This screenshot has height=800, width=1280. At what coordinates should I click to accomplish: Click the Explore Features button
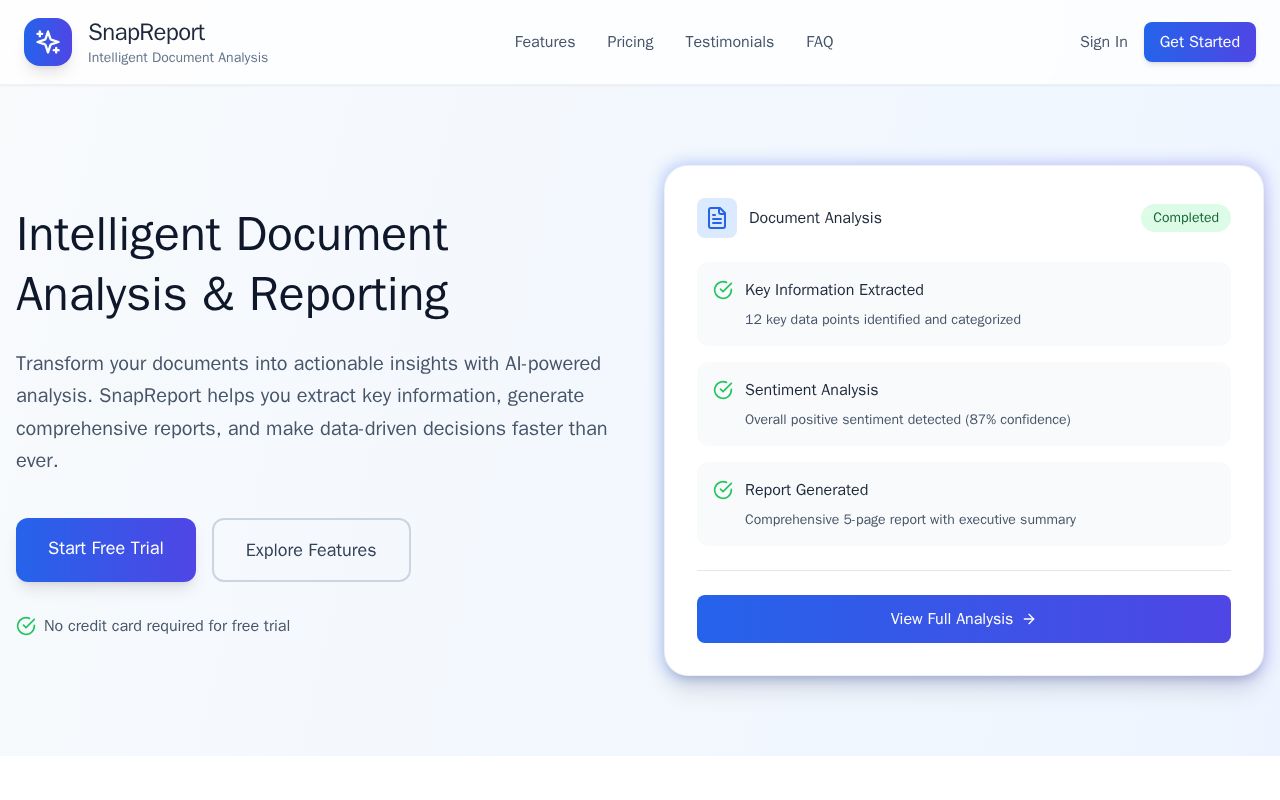[311, 550]
